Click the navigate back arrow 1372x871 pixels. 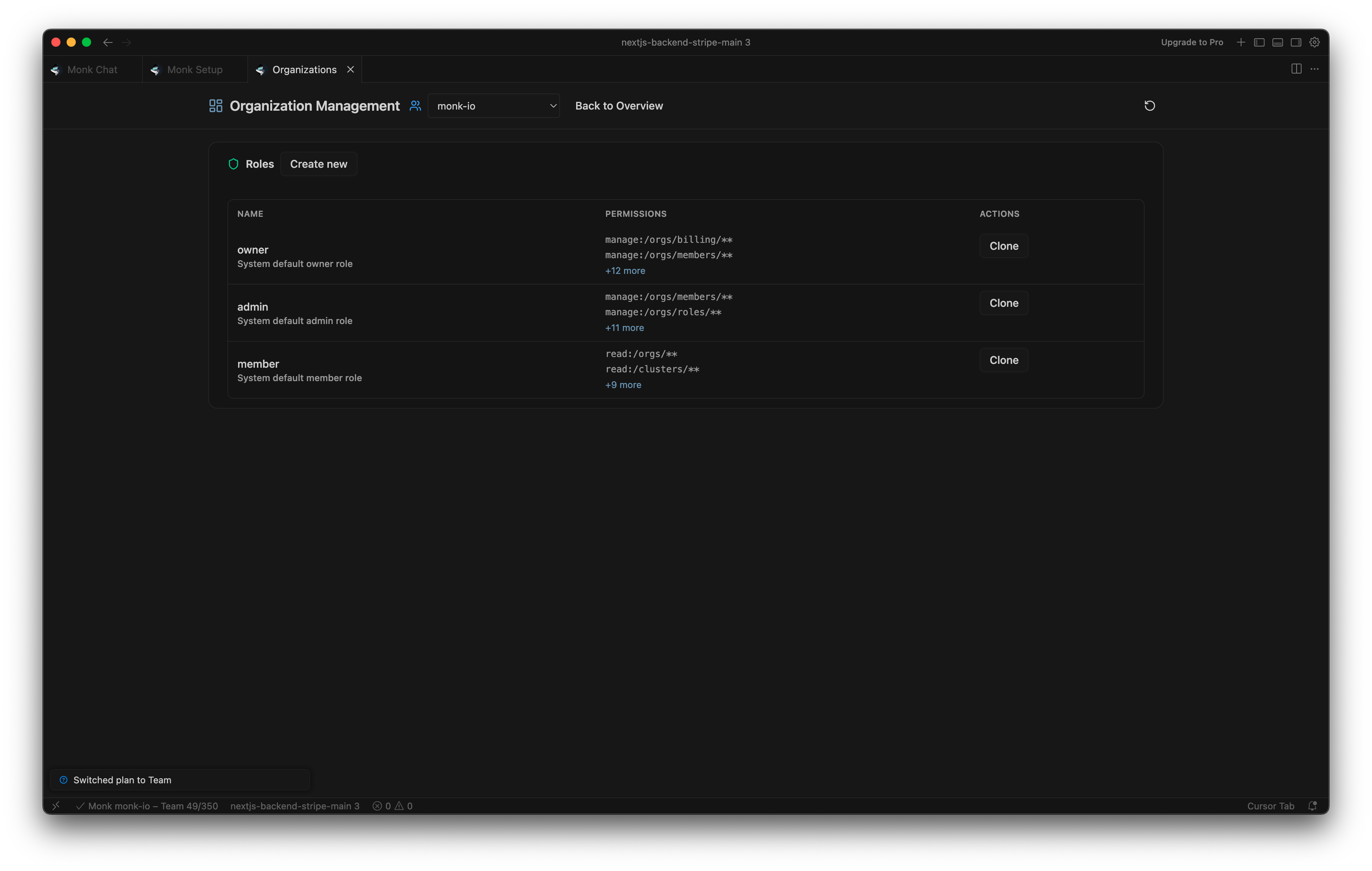pos(108,42)
